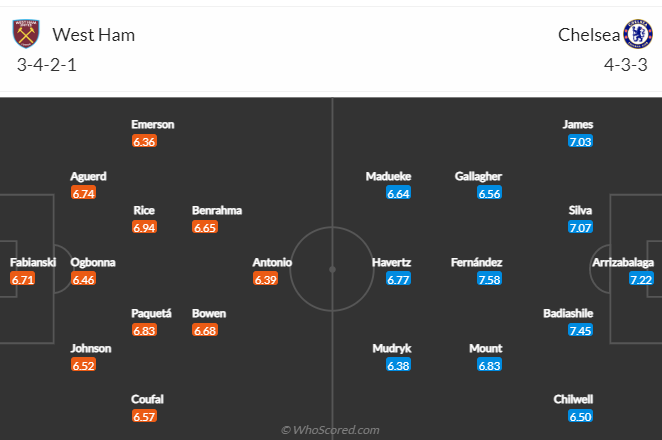Select player Mudryk on the pitch
The image size is (662, 440).
(x=392, y=348)
